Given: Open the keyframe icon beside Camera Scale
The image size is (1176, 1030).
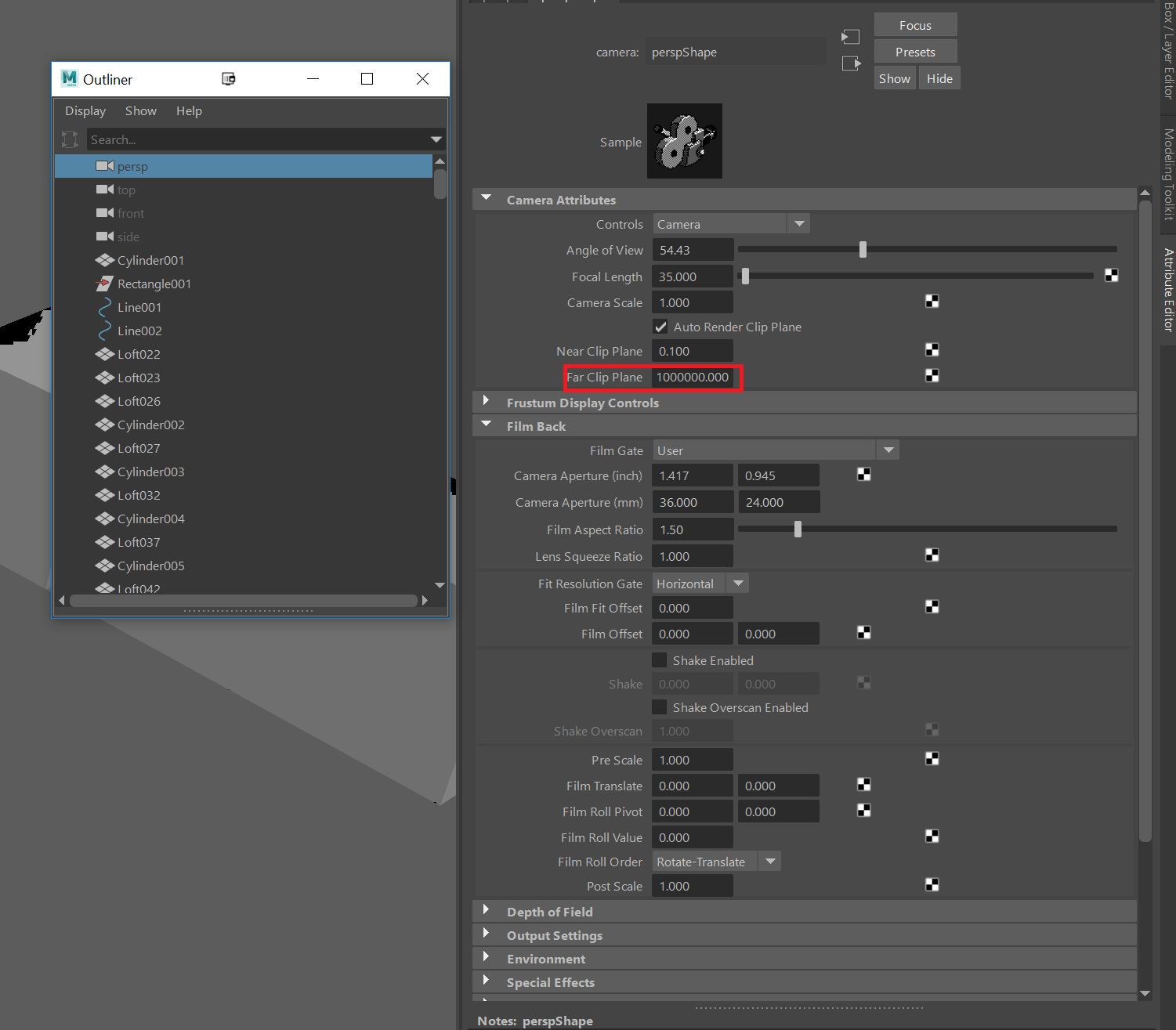Looking at the screenshot, I should (x=932, y=302).
